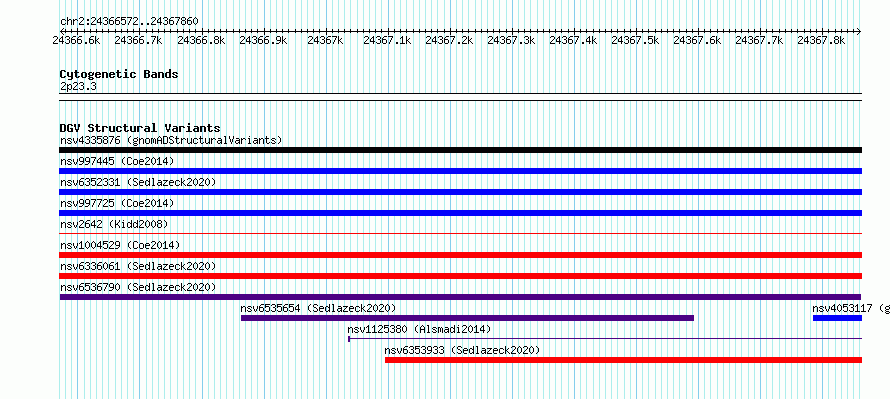The height and width of the screenshot is (399, 890).
Task: Open nsv6353933 (Sedlazeck2020) label
Action: coord(462,350)
